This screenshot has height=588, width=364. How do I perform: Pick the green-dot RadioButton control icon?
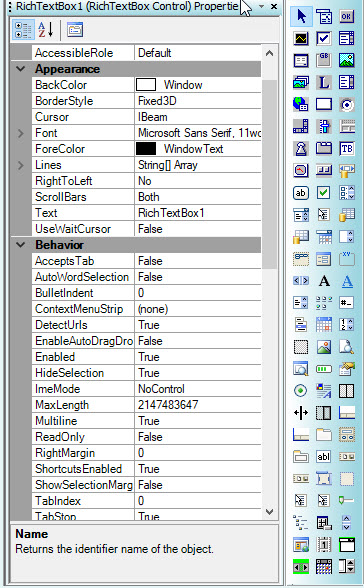[x=301, y=391]
